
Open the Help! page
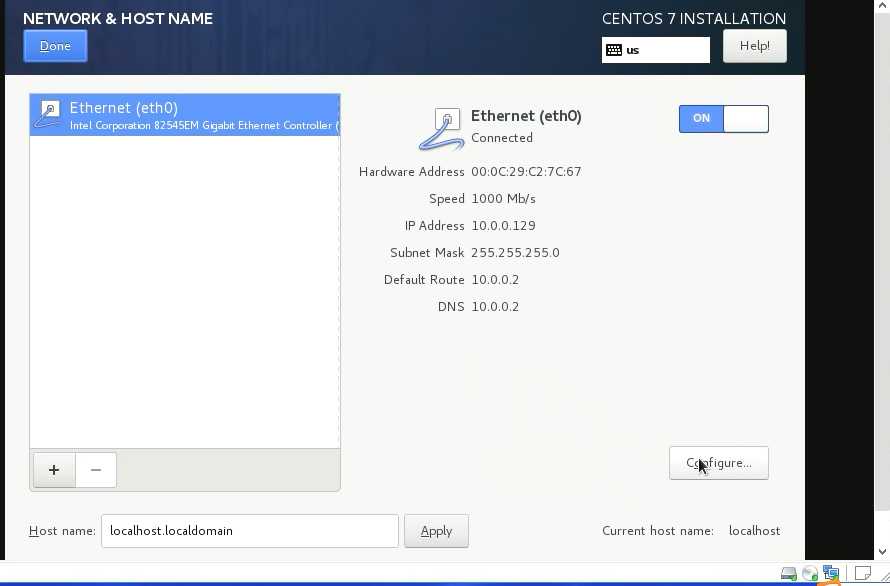(754, 46)
